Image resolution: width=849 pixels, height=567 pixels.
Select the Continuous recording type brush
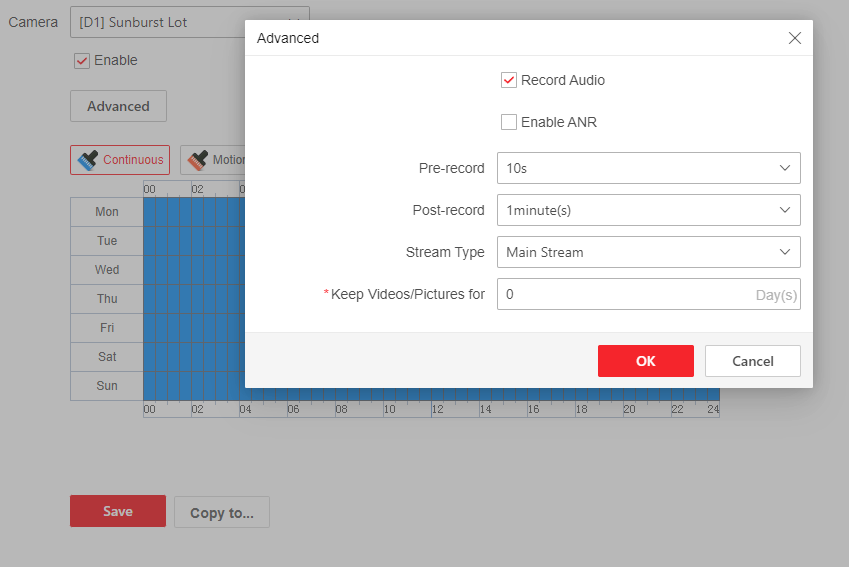[120, 160]
